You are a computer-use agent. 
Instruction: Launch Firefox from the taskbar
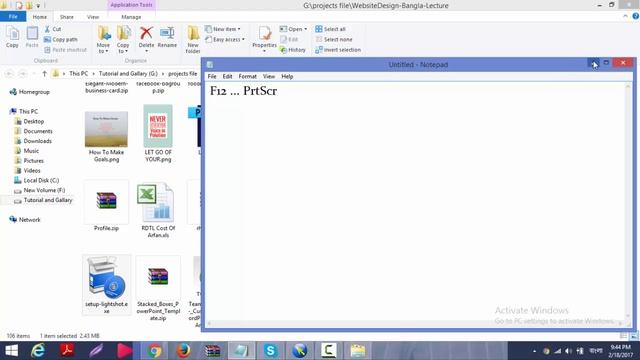tap(183, 351)
